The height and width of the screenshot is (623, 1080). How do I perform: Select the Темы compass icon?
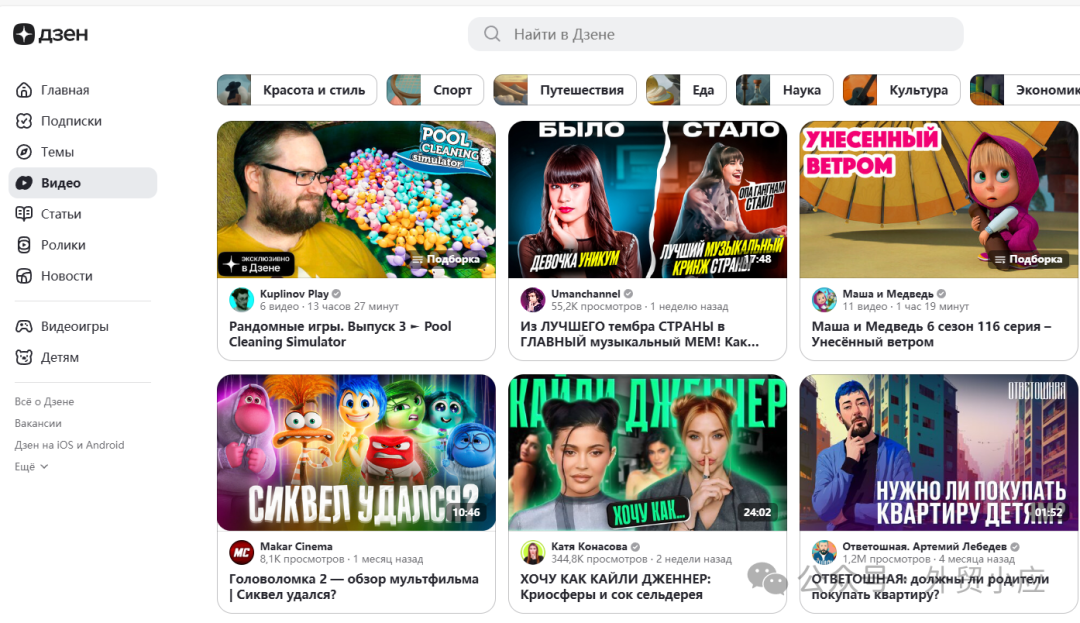24,152
